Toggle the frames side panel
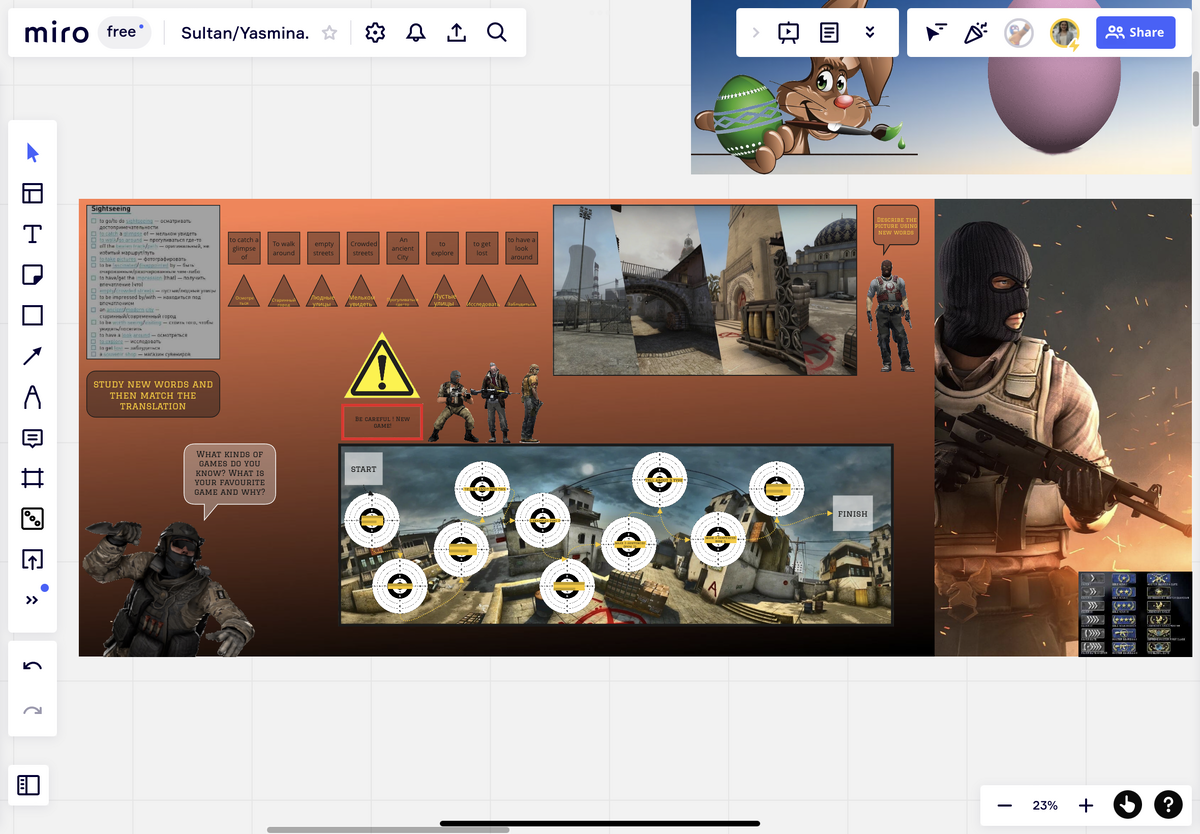 coord(28,785)
